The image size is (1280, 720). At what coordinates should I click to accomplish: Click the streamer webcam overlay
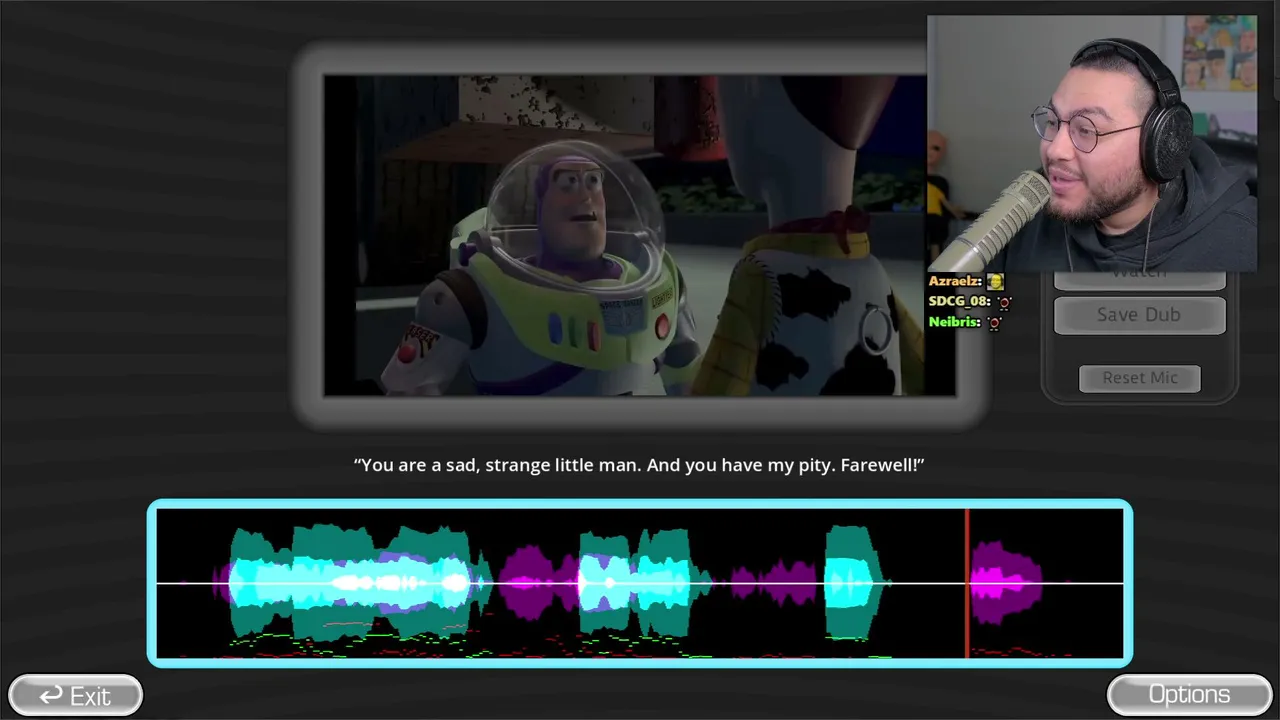[1092, 143]
